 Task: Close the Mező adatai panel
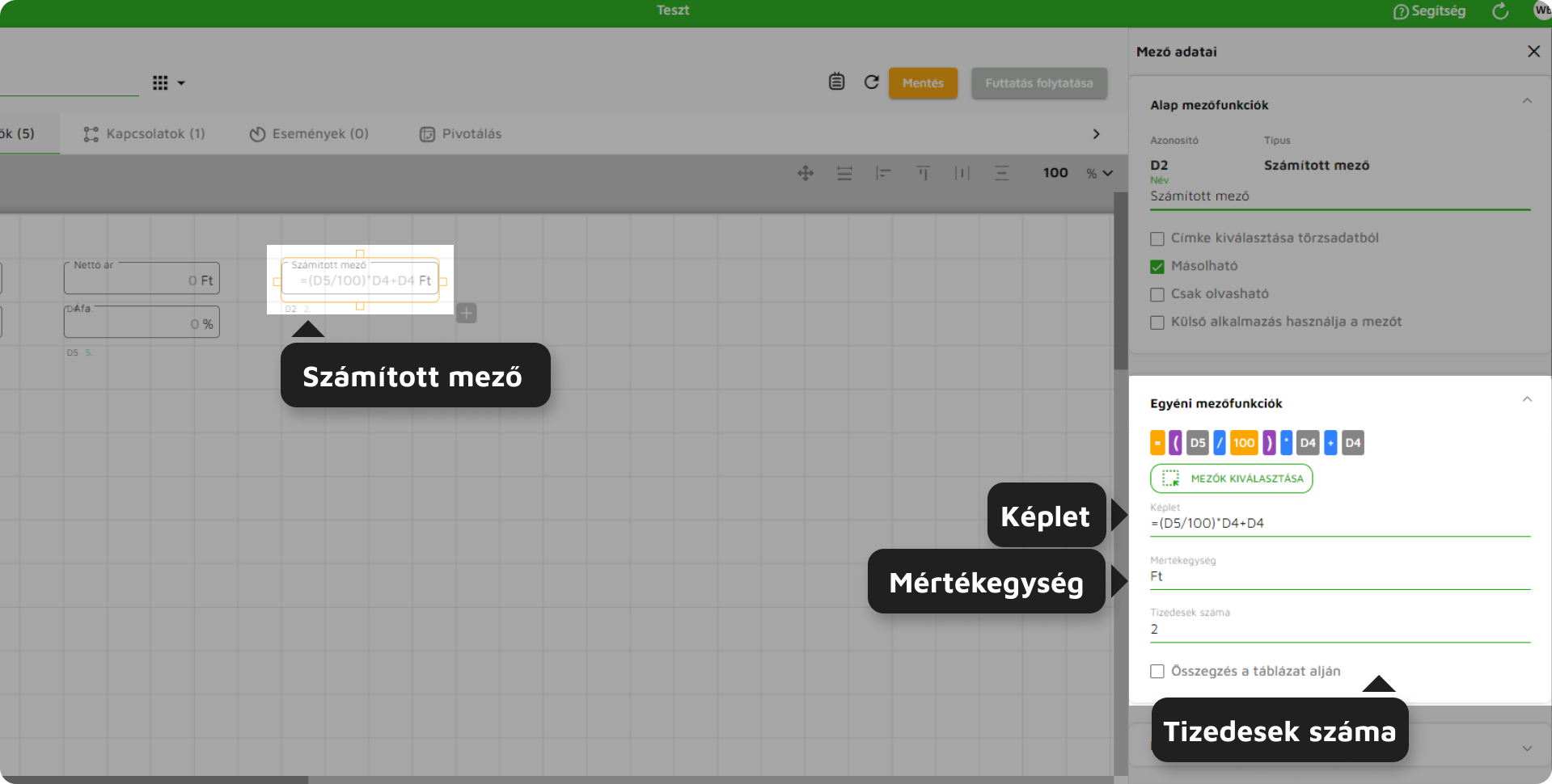click(1533, 52)
